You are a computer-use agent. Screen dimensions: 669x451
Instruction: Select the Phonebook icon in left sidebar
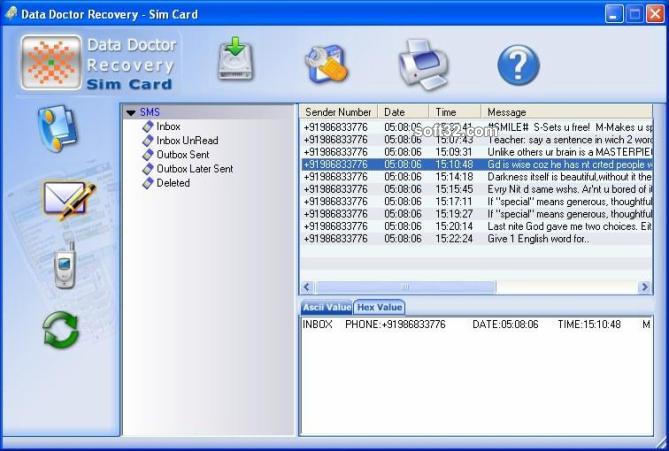58,128
